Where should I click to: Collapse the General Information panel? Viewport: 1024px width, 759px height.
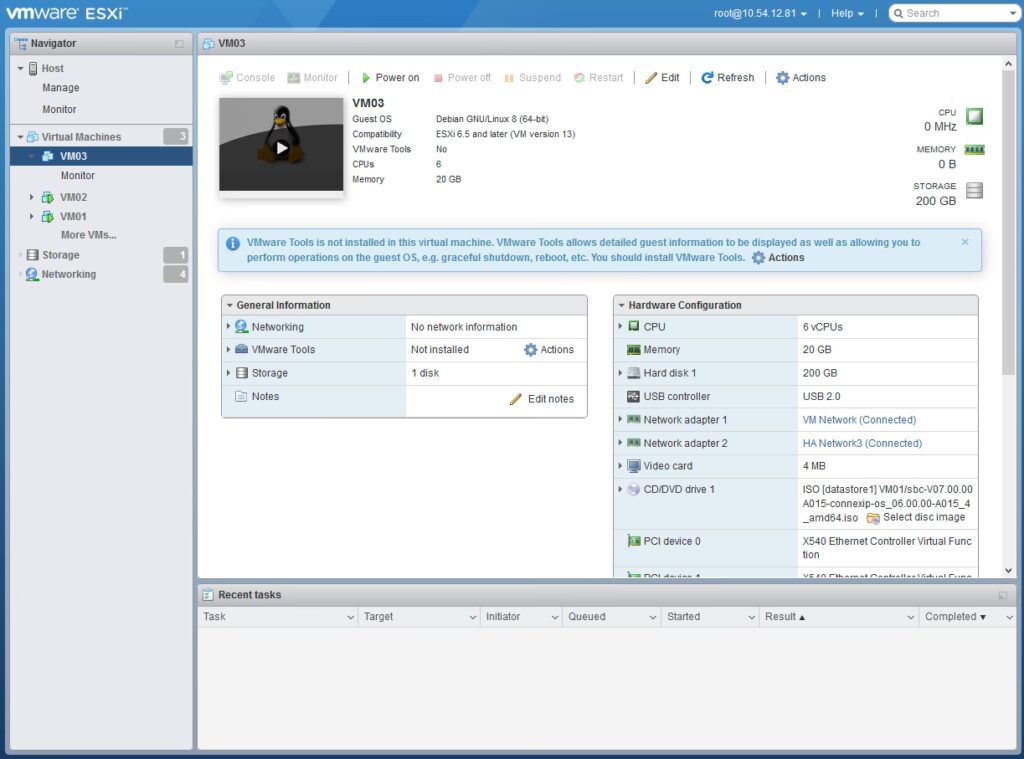[229, 306]
